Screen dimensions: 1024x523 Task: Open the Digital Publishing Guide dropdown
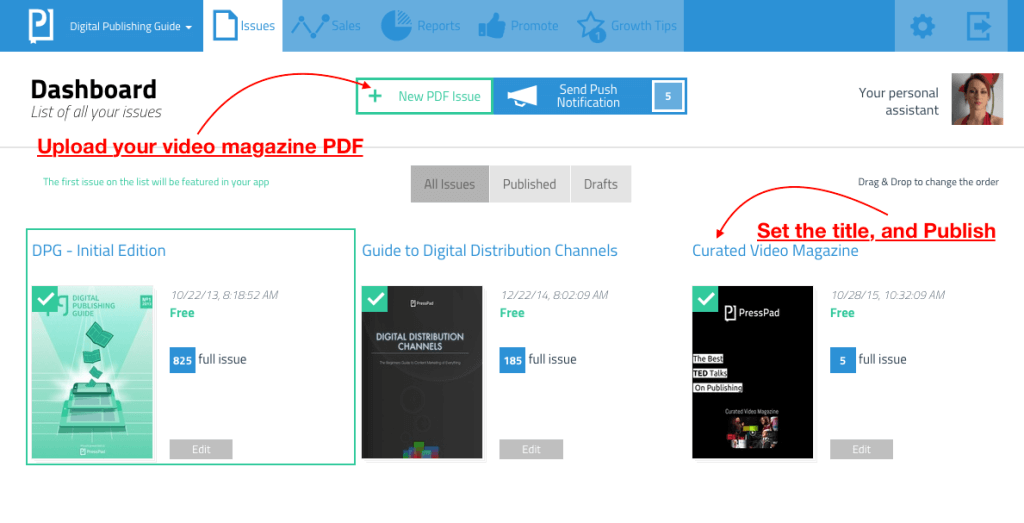(x=131, y=27)
